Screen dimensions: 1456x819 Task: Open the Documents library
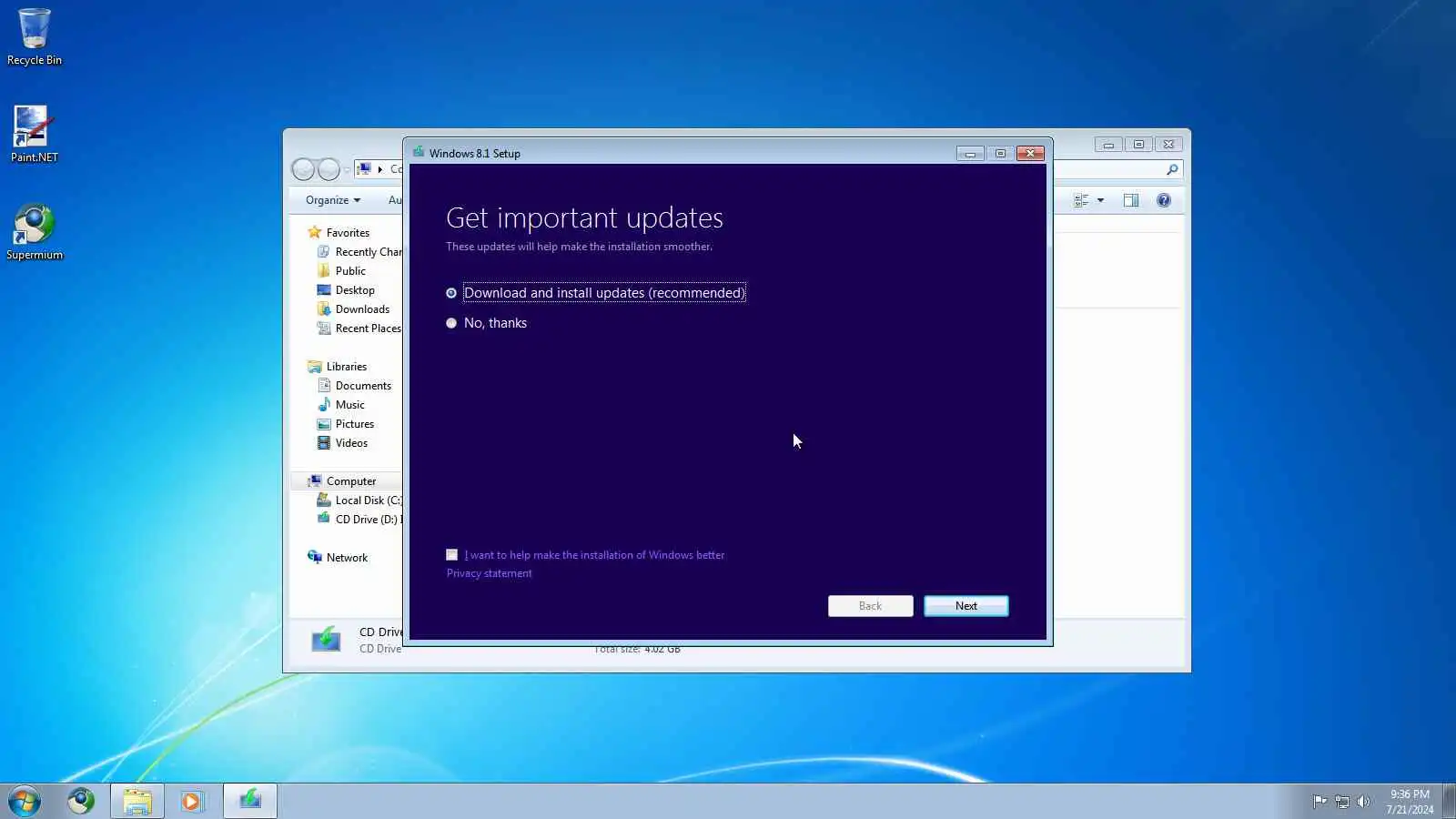(363, 386)
